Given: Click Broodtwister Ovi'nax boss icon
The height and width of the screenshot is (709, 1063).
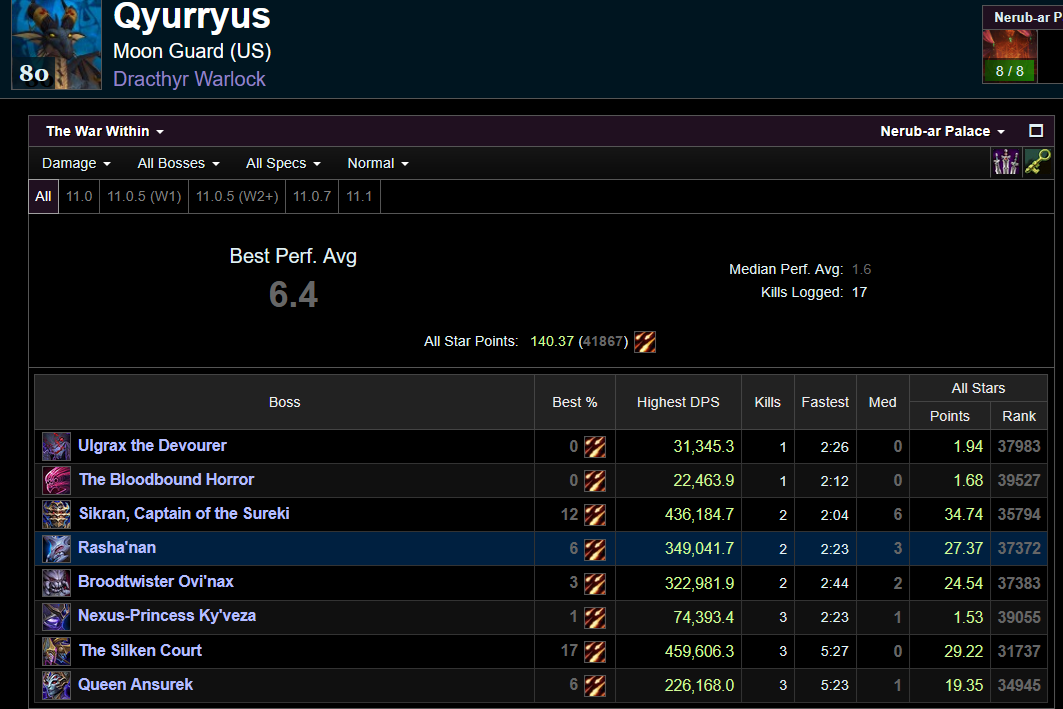Looking at the screenshot, I should (x=56, y=583).
